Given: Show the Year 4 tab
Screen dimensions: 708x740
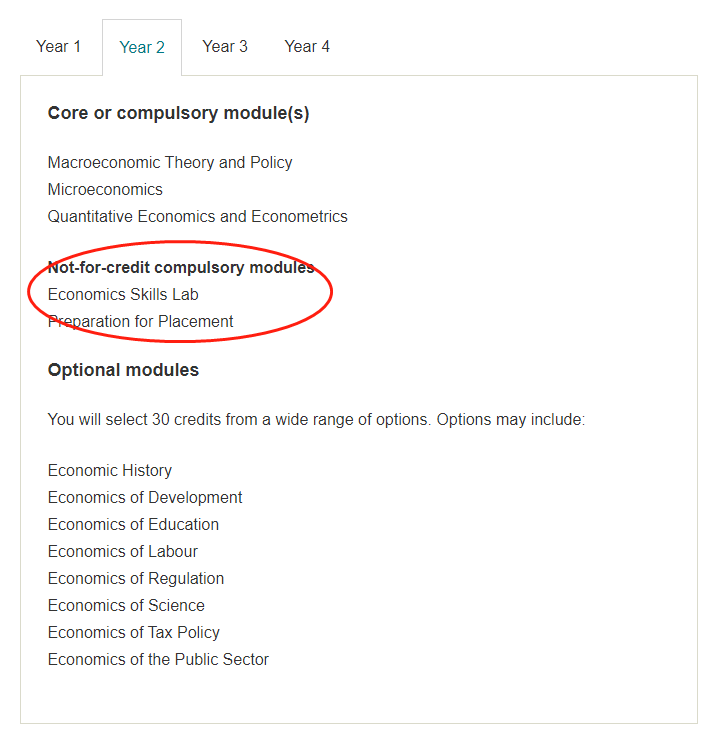Looking at the screenshot, I should 307,47.
